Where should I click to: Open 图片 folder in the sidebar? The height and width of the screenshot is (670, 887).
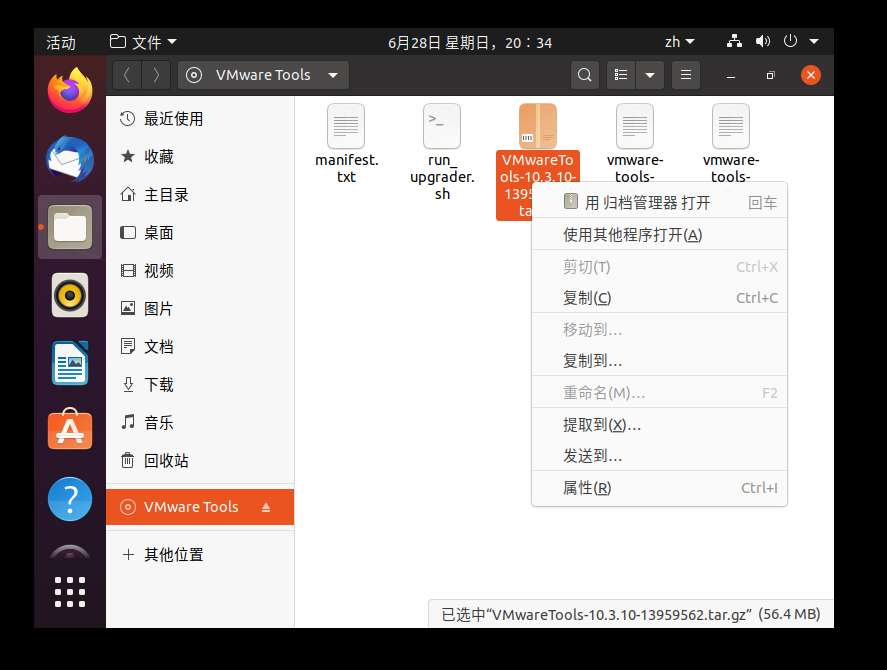[200, 308]
